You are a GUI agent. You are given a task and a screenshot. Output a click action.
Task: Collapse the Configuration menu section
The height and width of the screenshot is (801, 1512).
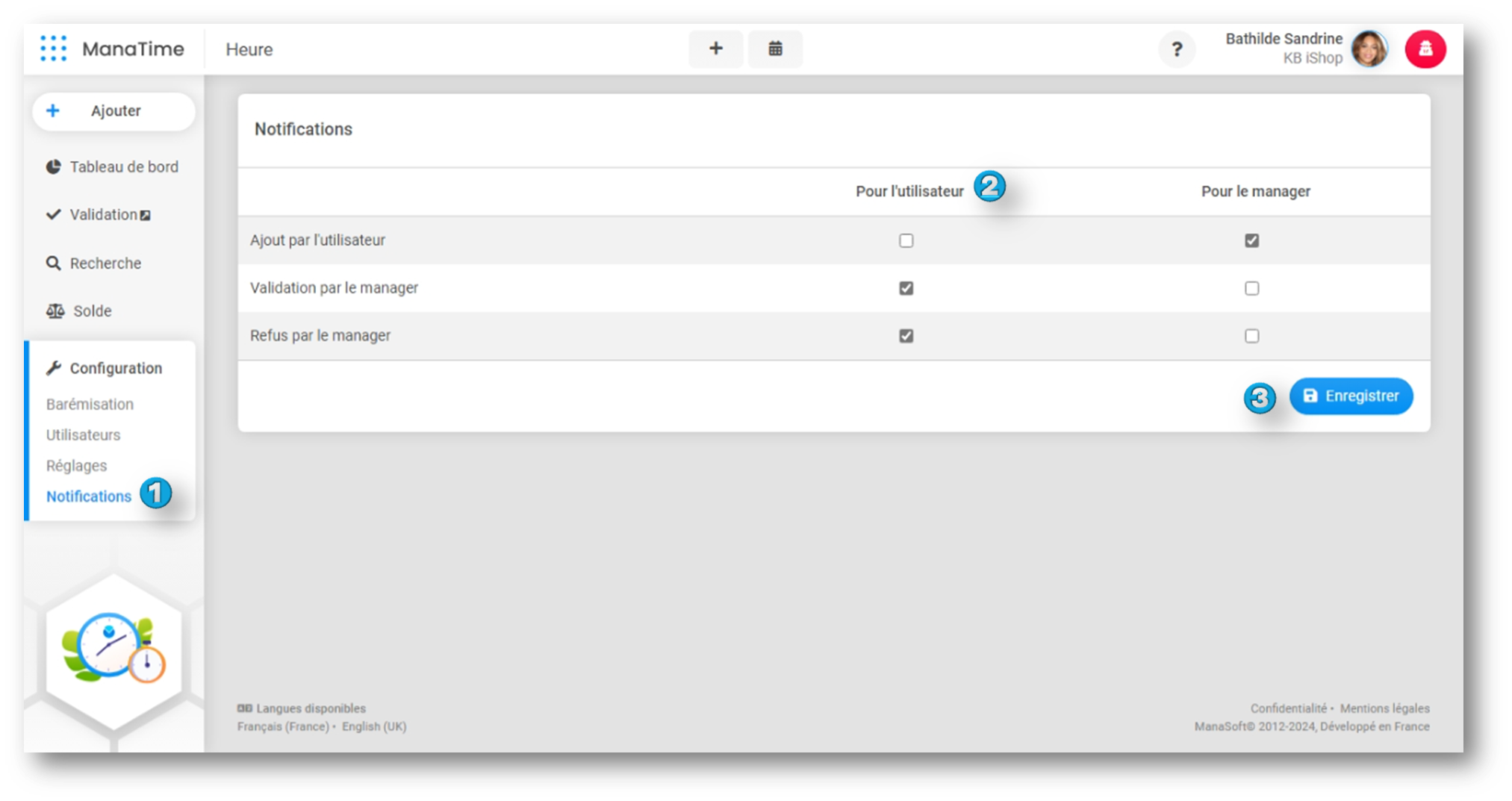coord(115,368)
